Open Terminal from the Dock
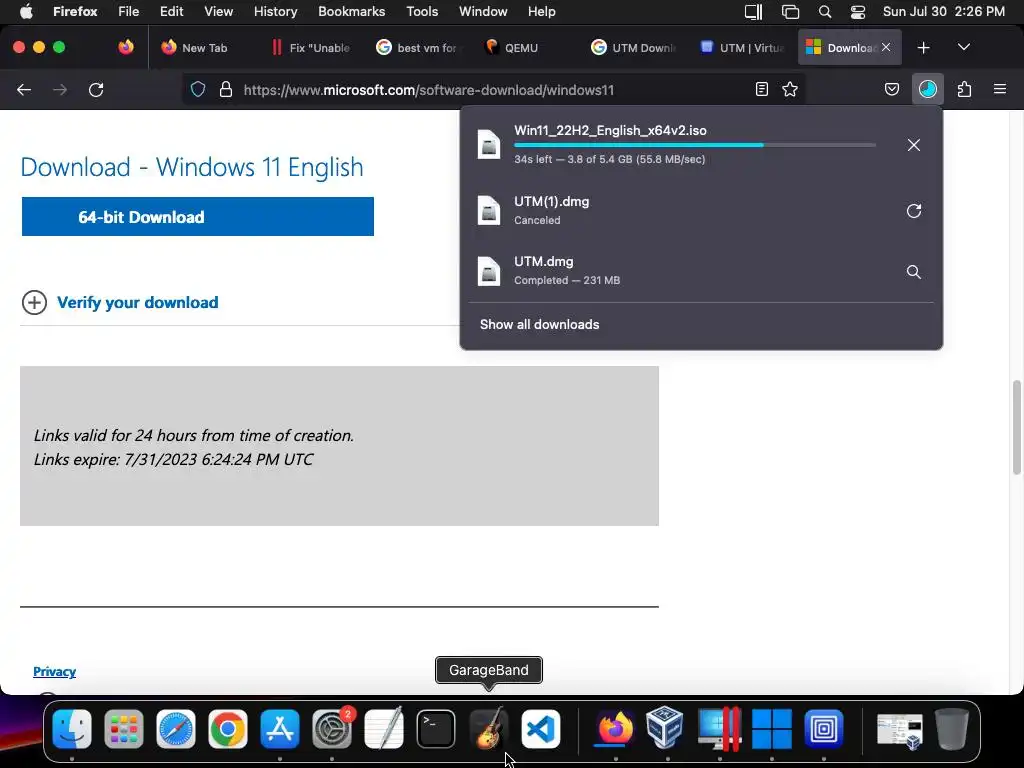Viewport: 1024px width, 768px height. click(x=436, y=728)
